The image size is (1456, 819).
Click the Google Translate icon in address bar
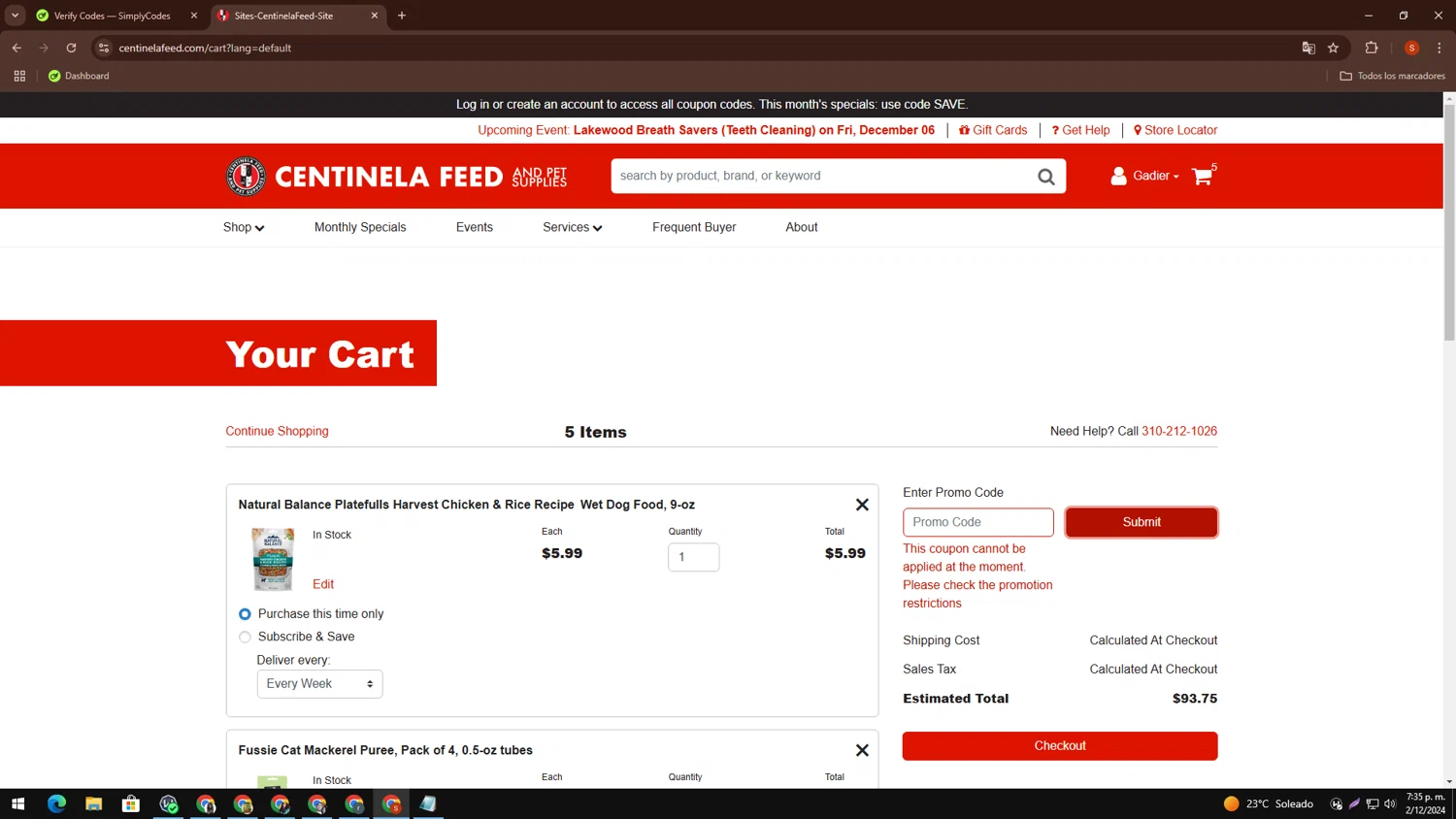point(1308,48)
